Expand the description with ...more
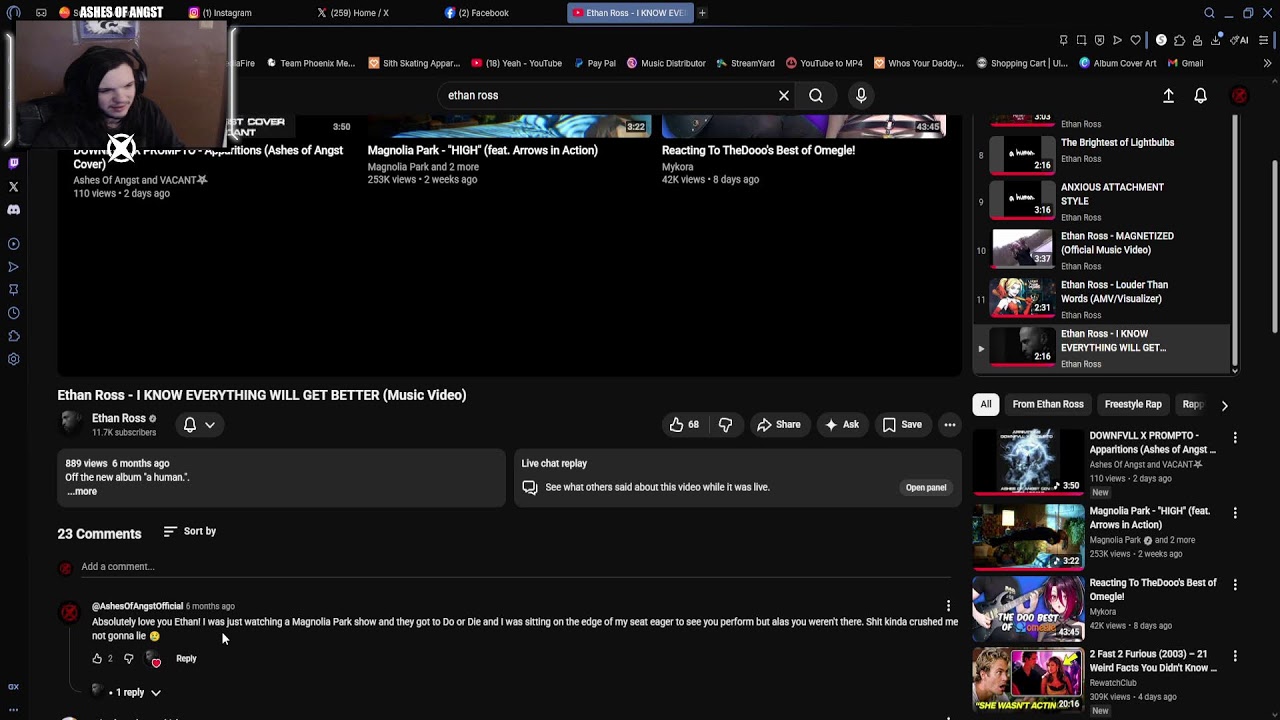Screen dimensions: 1280x720 [82, 491]
